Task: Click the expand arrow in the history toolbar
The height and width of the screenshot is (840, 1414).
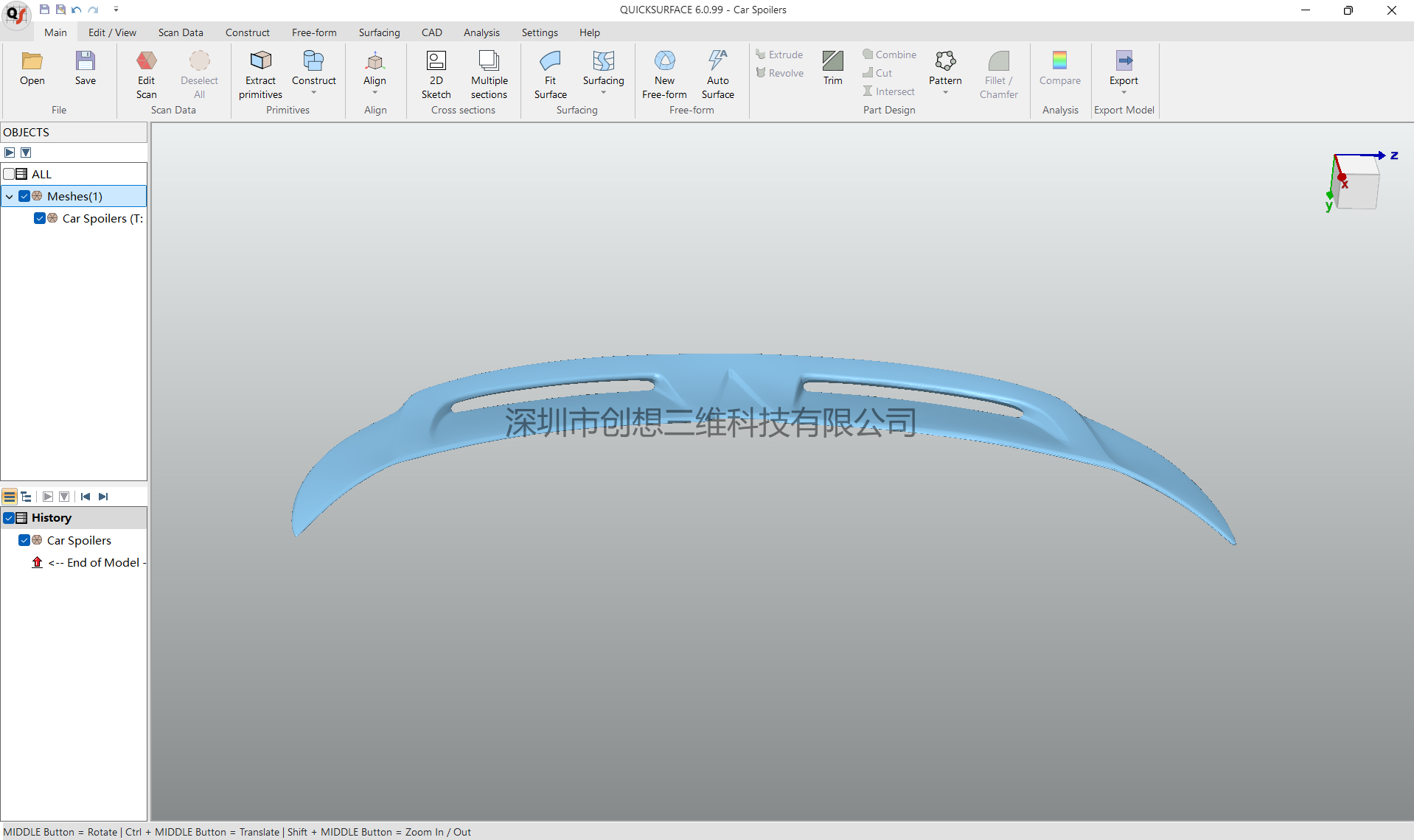Action: coord(48,497)
